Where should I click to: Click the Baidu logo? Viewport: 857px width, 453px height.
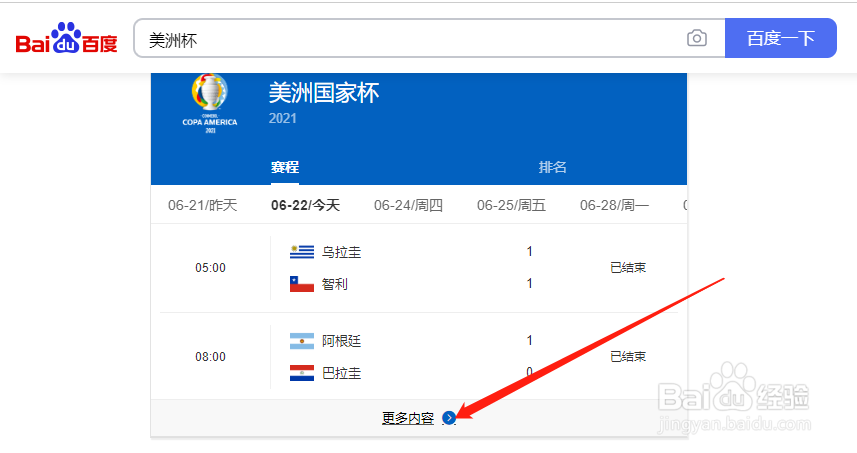coord(67,38)
